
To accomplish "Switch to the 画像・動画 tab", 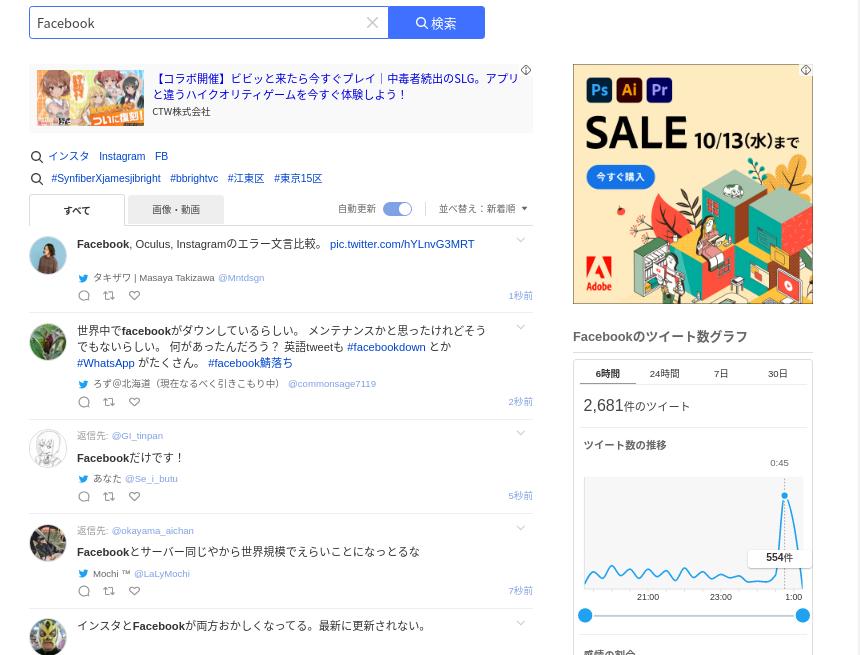I will coord(176,210).
